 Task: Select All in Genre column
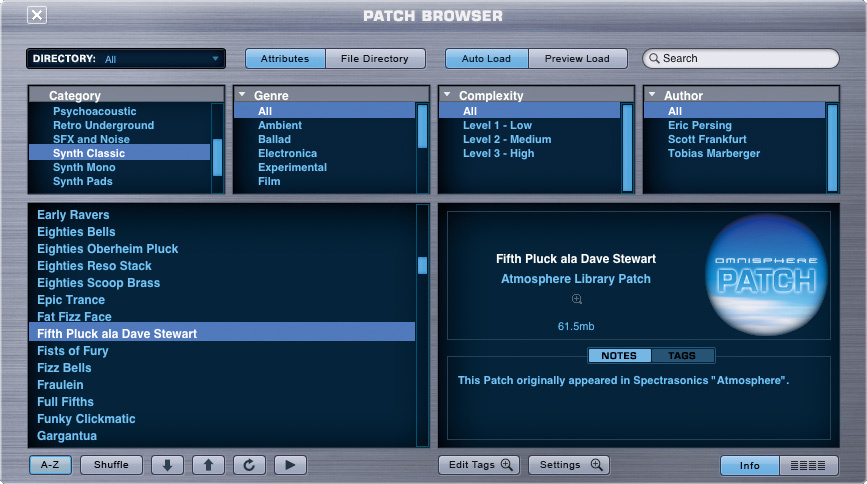(x=325, y=111)
